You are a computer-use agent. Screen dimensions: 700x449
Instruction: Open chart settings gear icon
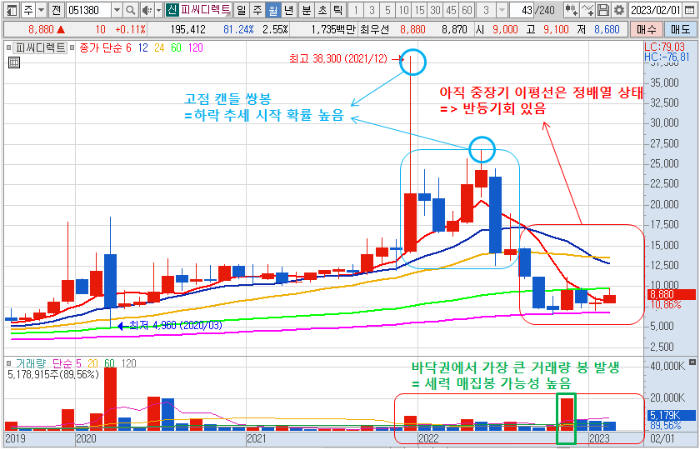[619, 10]
